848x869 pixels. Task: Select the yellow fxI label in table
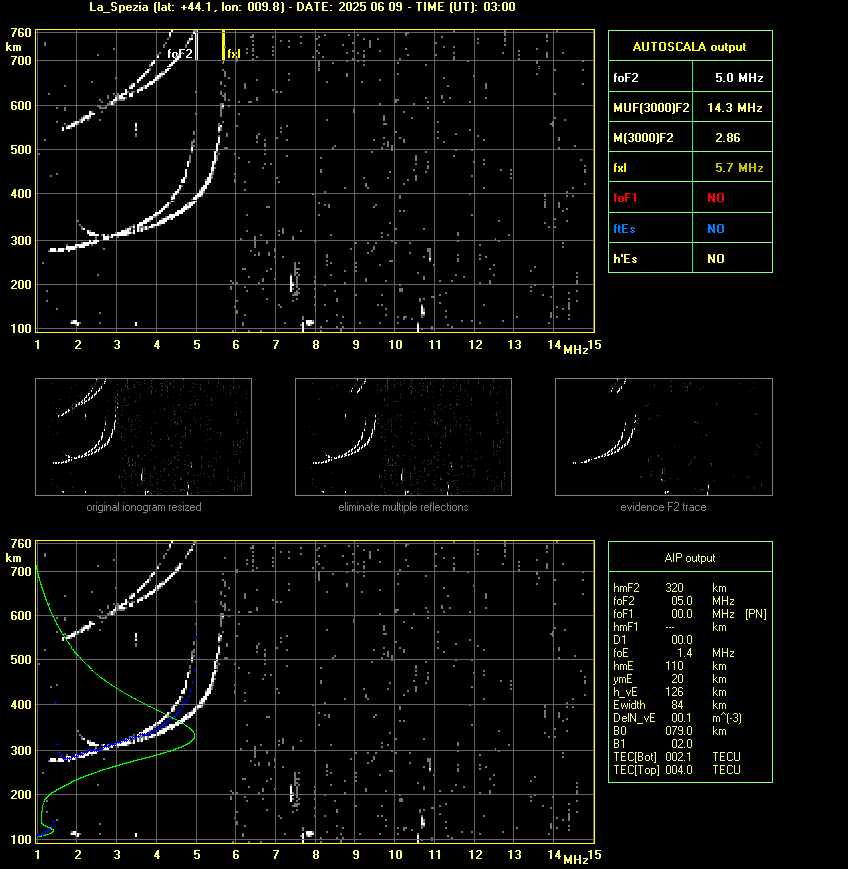[620, 167]
